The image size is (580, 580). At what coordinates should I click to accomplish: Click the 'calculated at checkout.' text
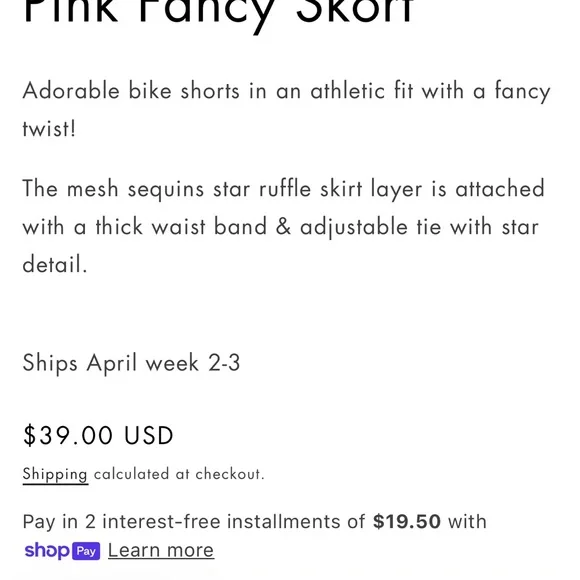click(x=179, y=474)
